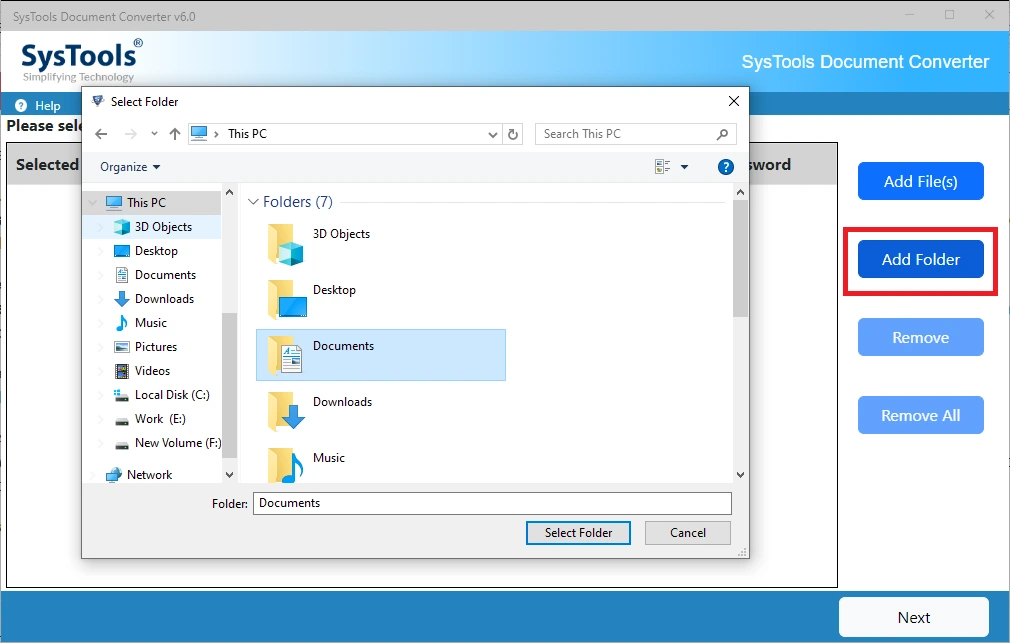Click the PC icon in address bar
The image size is (1010, 643).
coord(199,133)
